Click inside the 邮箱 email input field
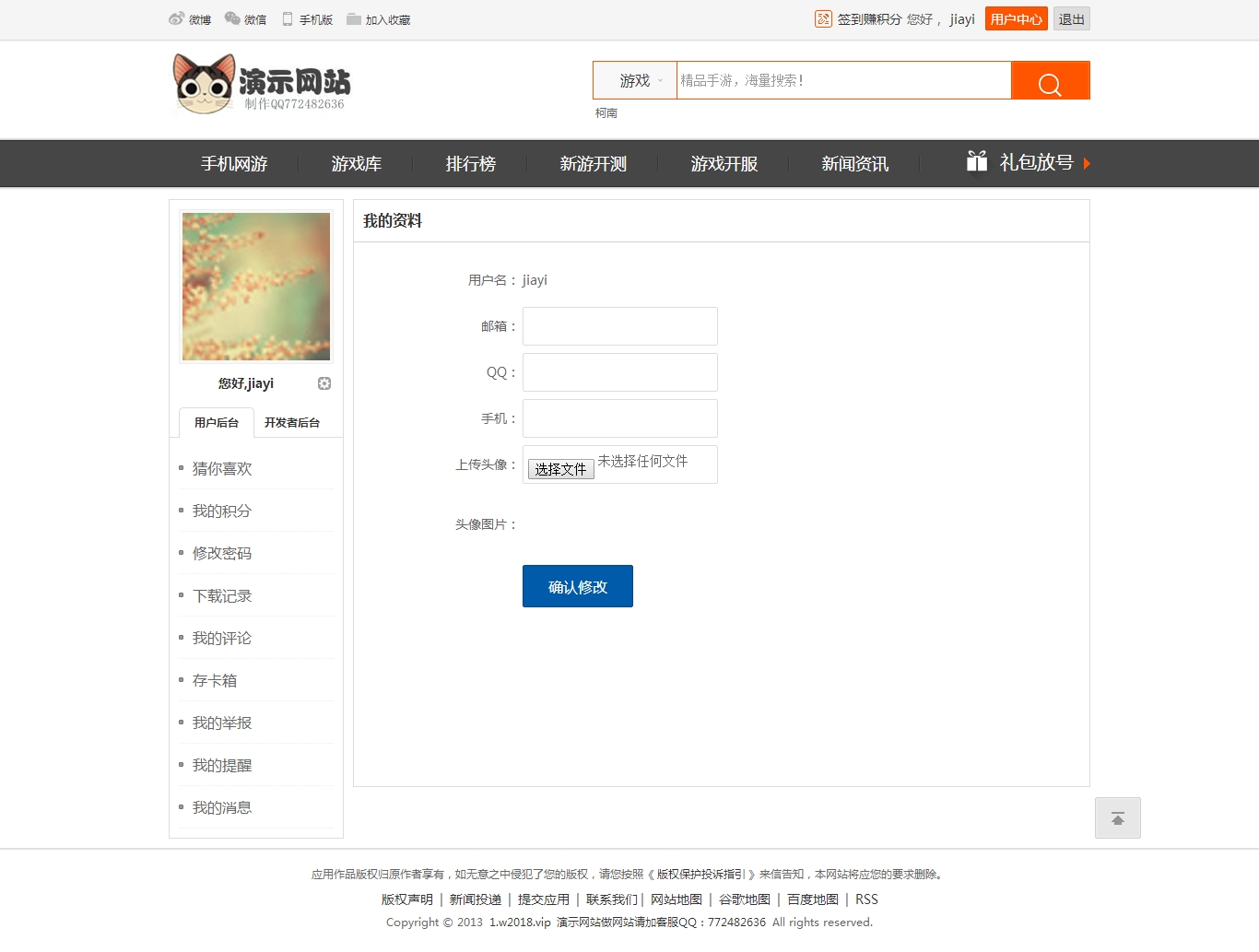This screenshot has height=952, width=1259. coord(618,325)
